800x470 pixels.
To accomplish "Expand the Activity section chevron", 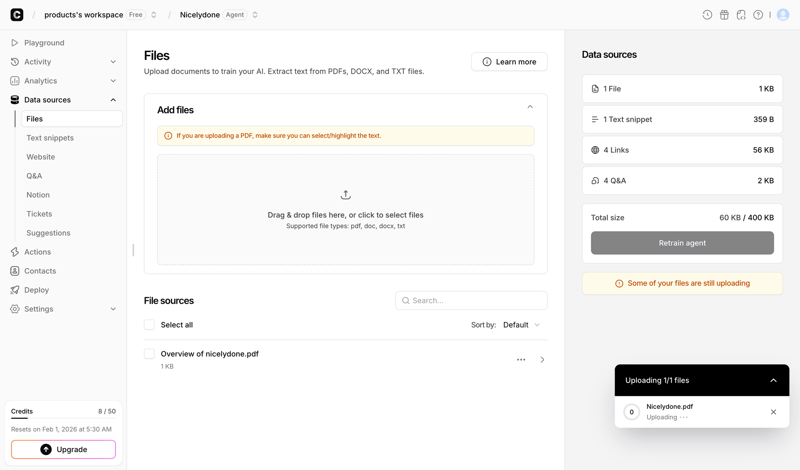I will point(113,62).
